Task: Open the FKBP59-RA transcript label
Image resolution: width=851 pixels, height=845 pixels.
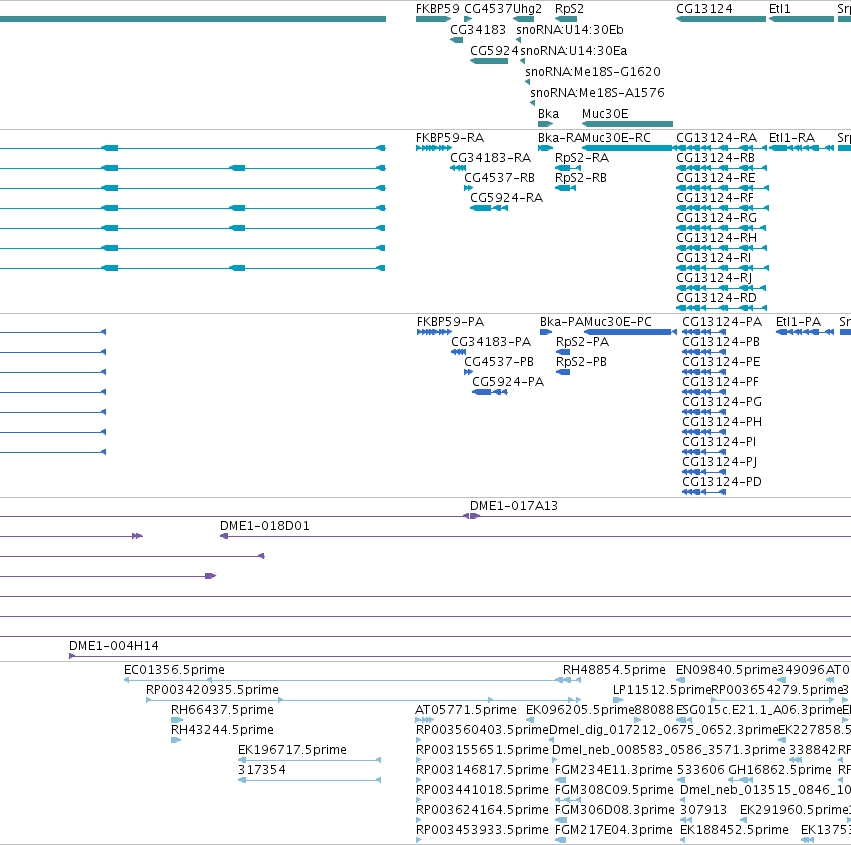Action: coord(450,138)
